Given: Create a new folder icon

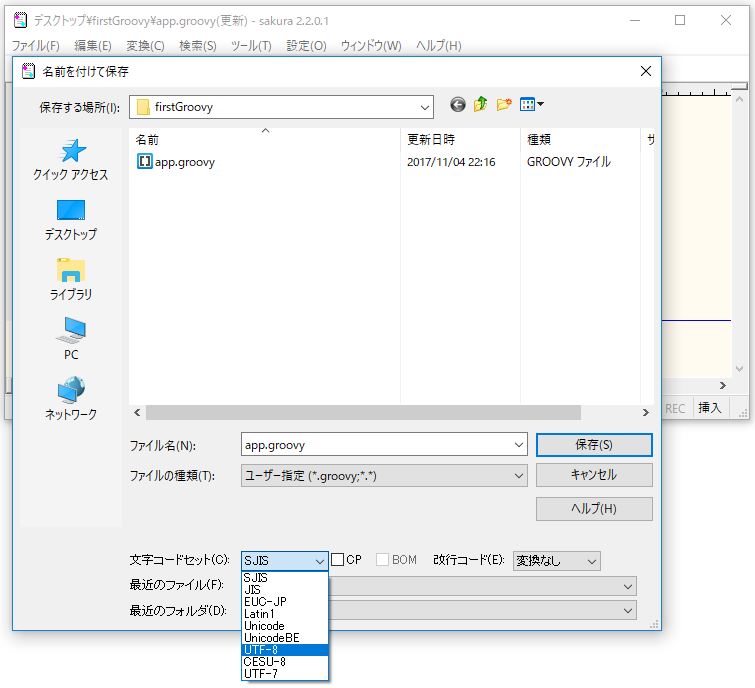Looking at the screenshot, I should (x=504, y=104).
